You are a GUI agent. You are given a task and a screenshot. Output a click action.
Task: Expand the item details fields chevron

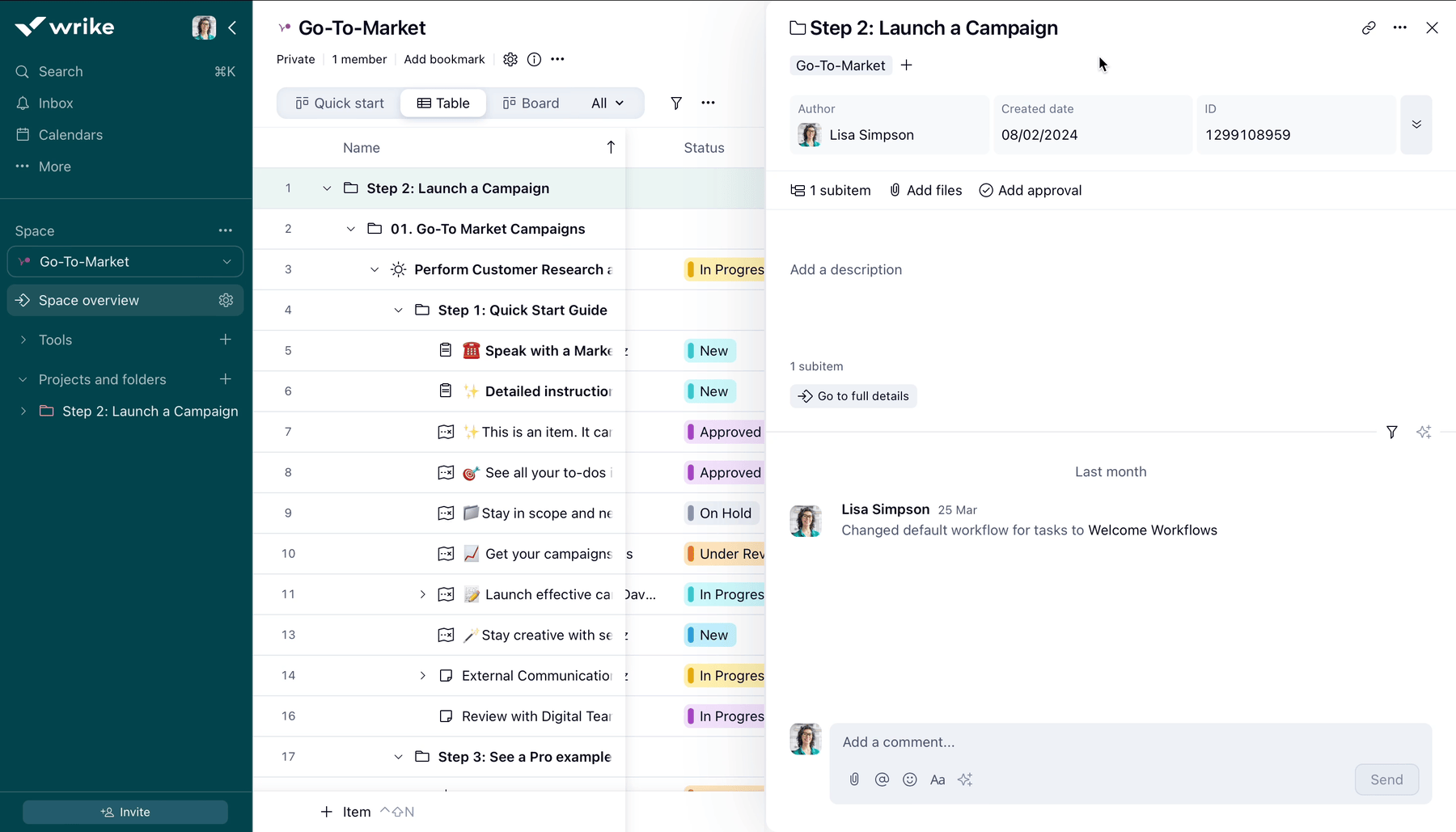1416,125
